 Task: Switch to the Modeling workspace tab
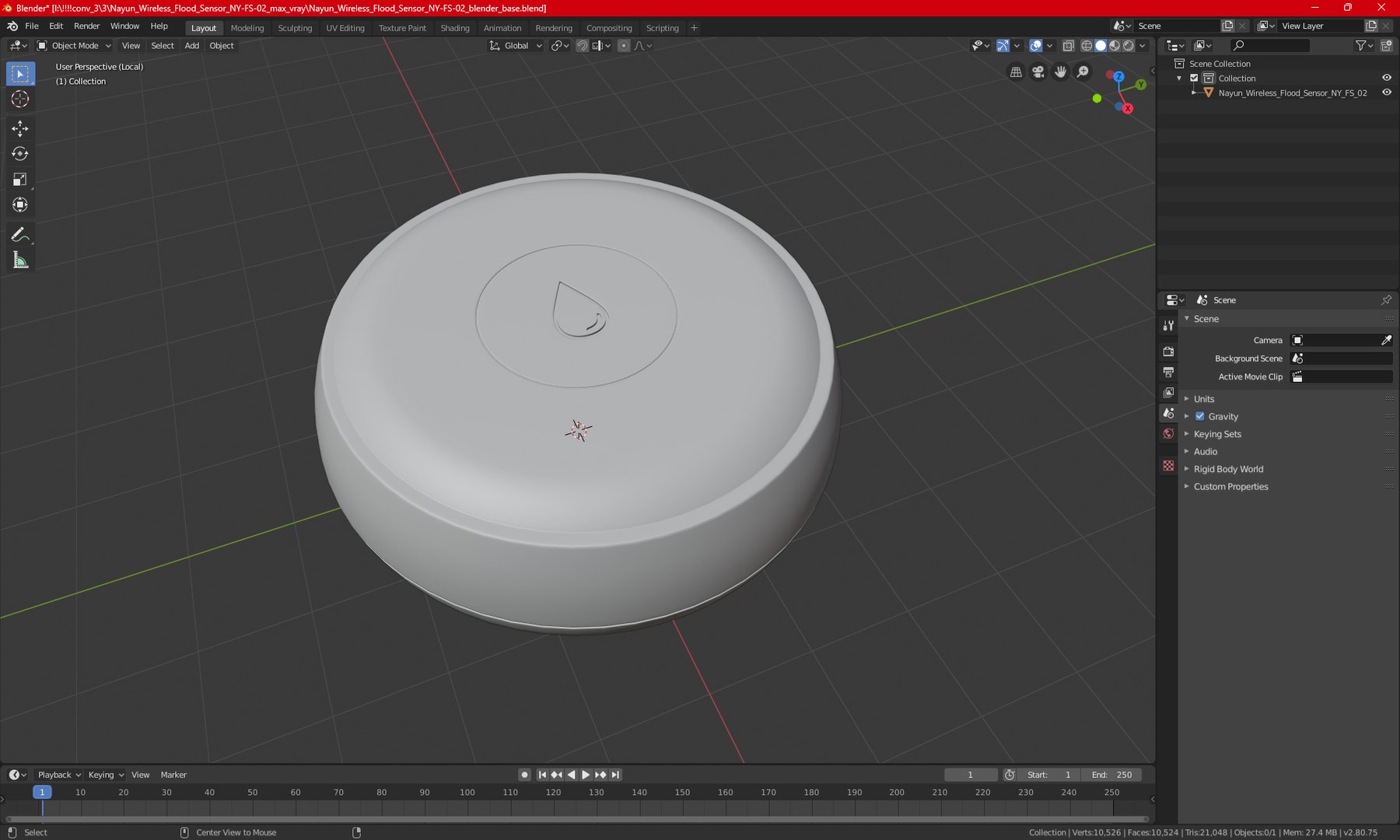247,28
